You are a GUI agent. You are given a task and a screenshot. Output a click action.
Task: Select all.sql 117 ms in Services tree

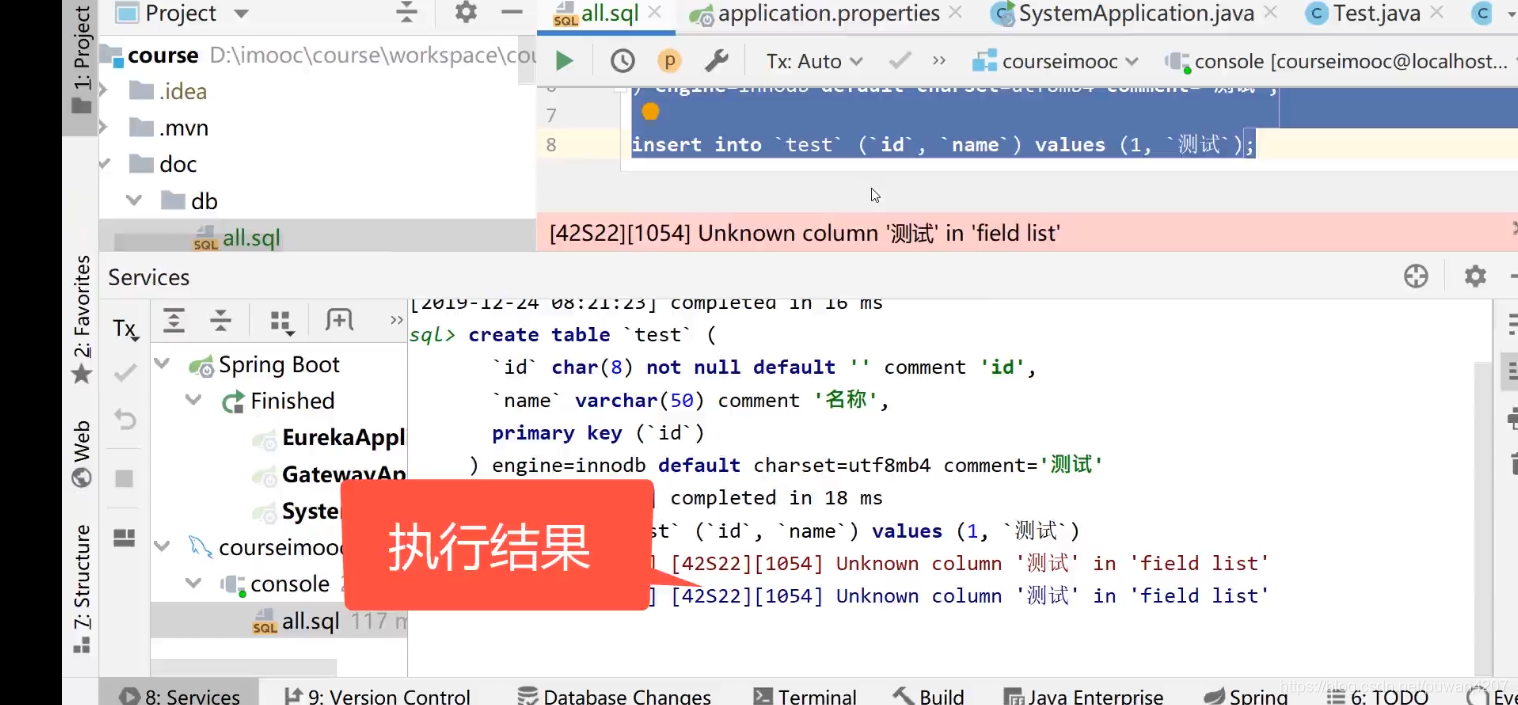pyautogui.click(x=279, y=621)
